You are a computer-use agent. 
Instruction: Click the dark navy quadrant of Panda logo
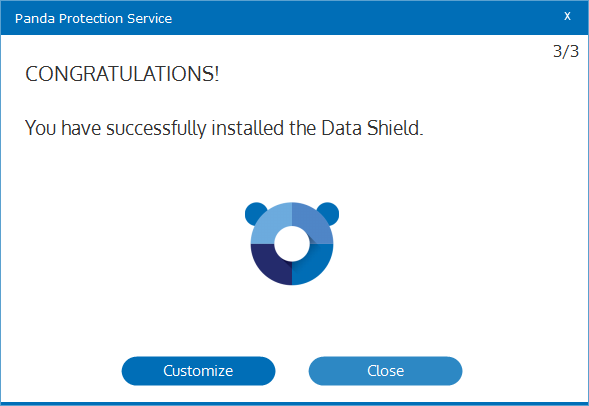click(x=267, y=265)
